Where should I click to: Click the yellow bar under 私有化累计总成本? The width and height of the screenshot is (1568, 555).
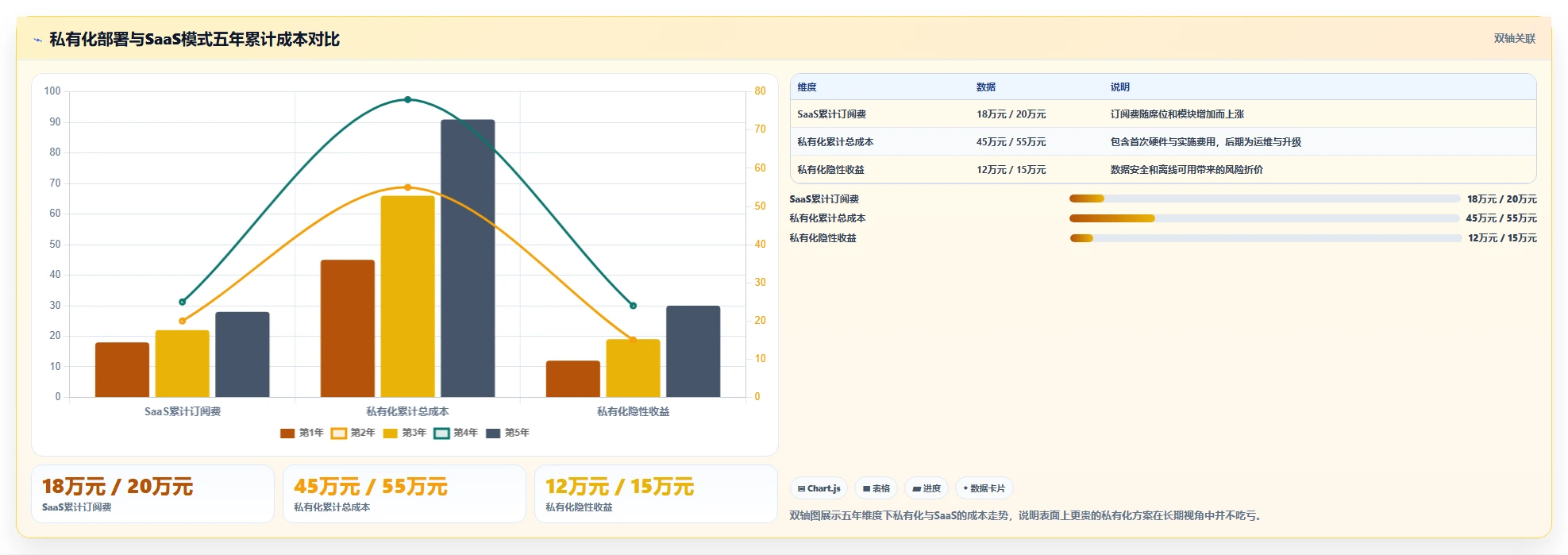tap(408, 296)
